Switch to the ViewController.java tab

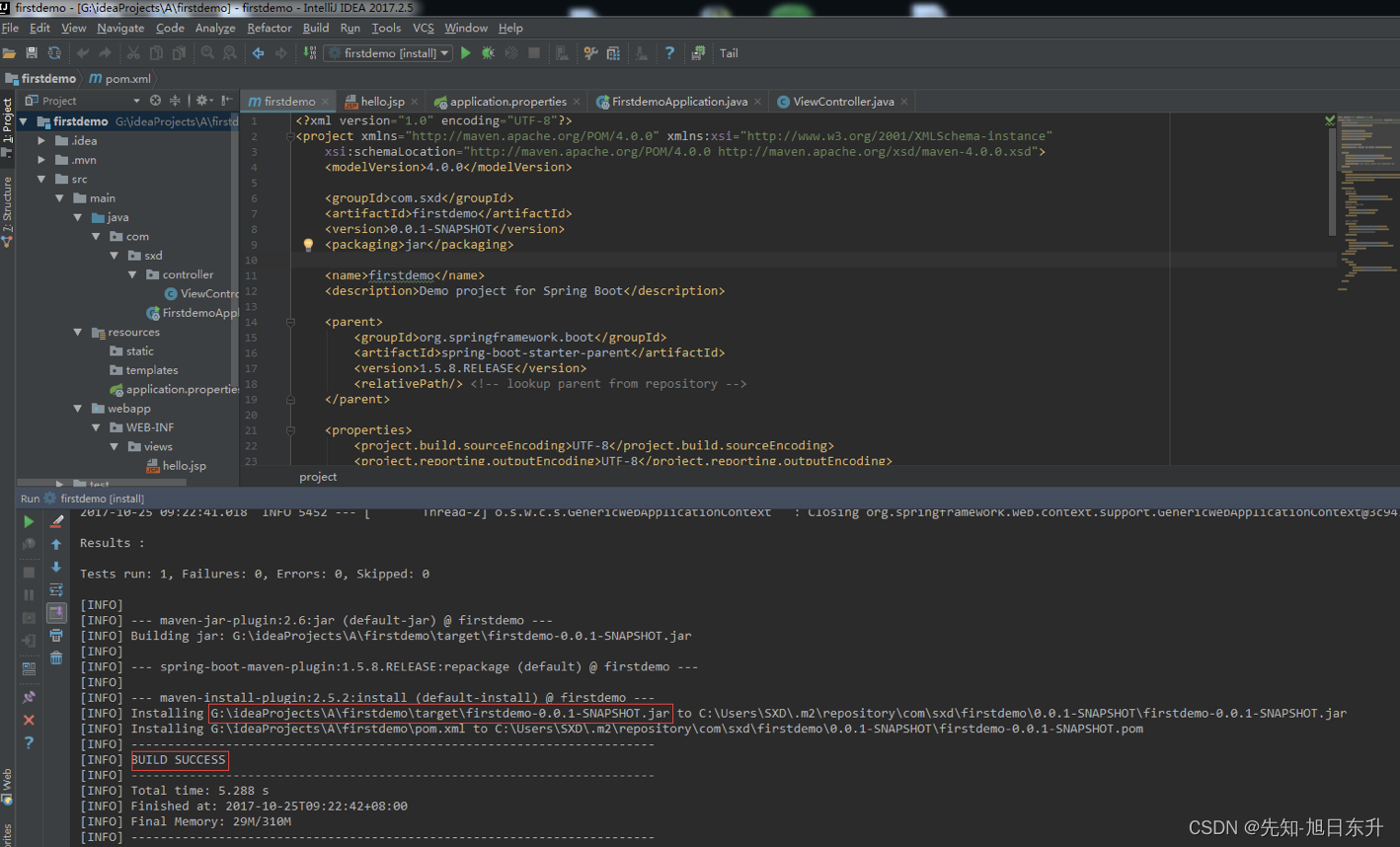(843, 102)
